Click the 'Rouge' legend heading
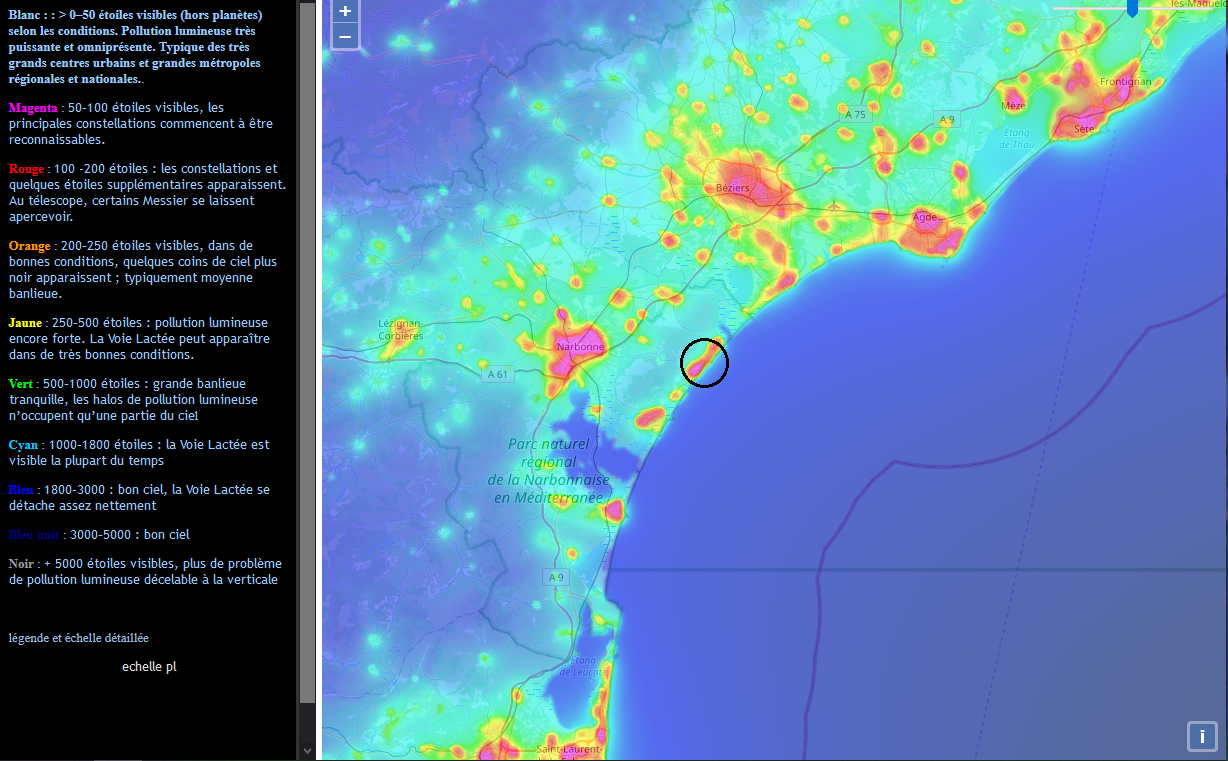The height and width of the screenshot is (761, 1228). tap(27, 169)
